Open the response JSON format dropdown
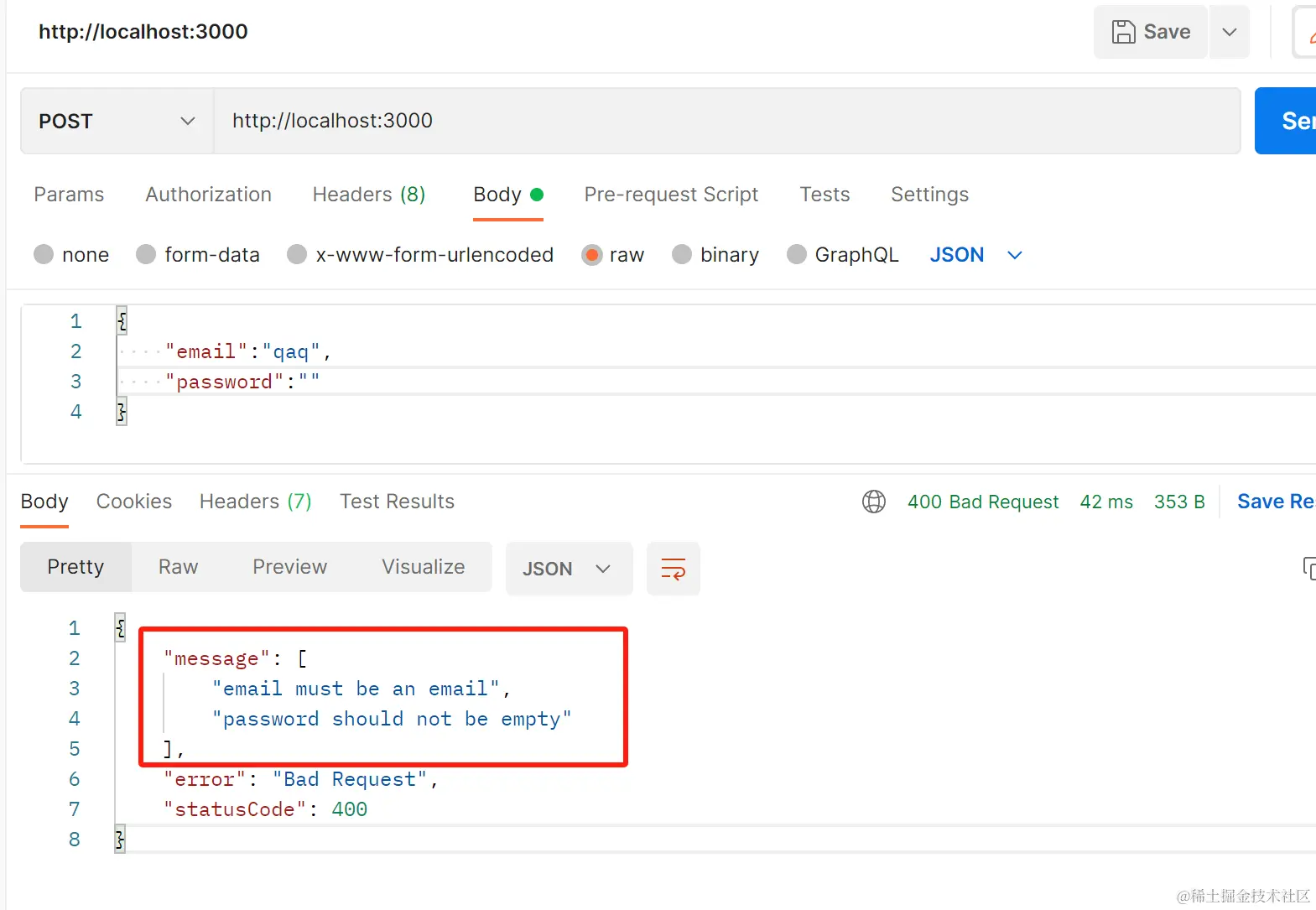This screenshot has width=1316, height=910. coord(568,569)
